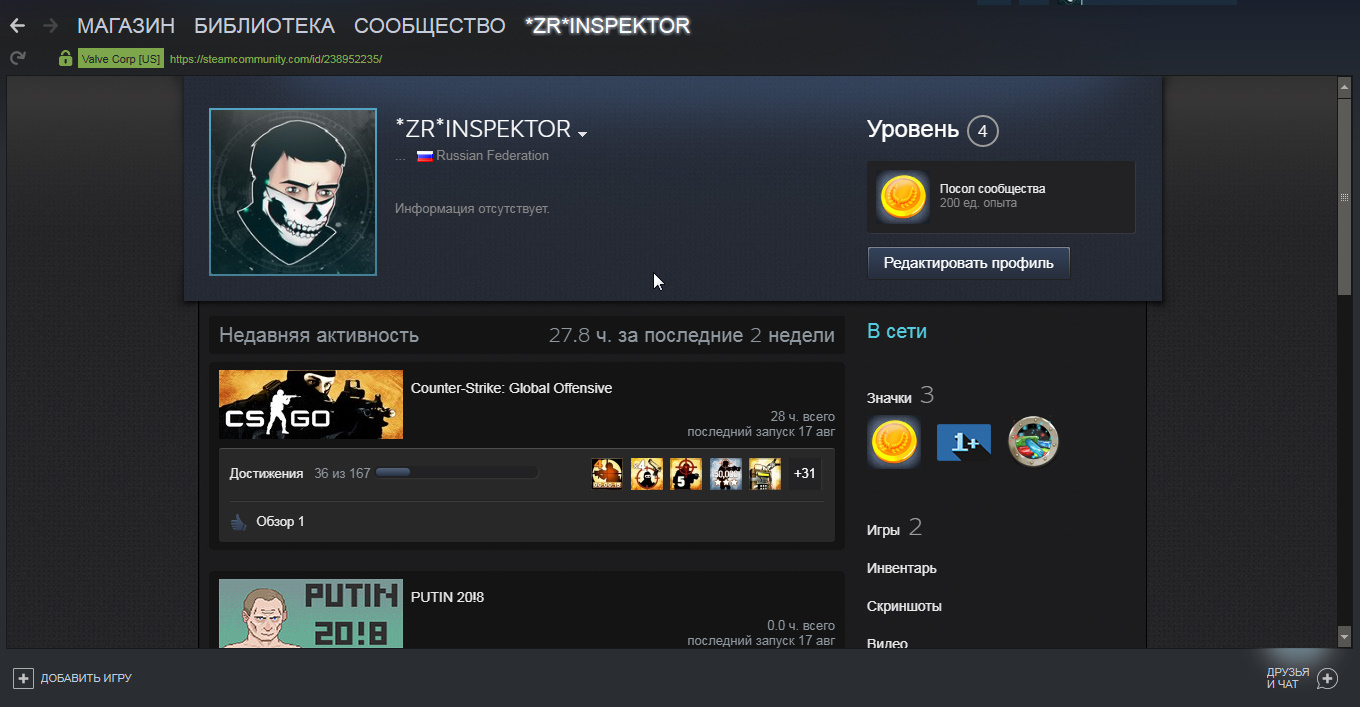Viewport: 1360px width, 707px height.
Task: Open the Инвентарь inventory link
Action: [x=902, y=568]
